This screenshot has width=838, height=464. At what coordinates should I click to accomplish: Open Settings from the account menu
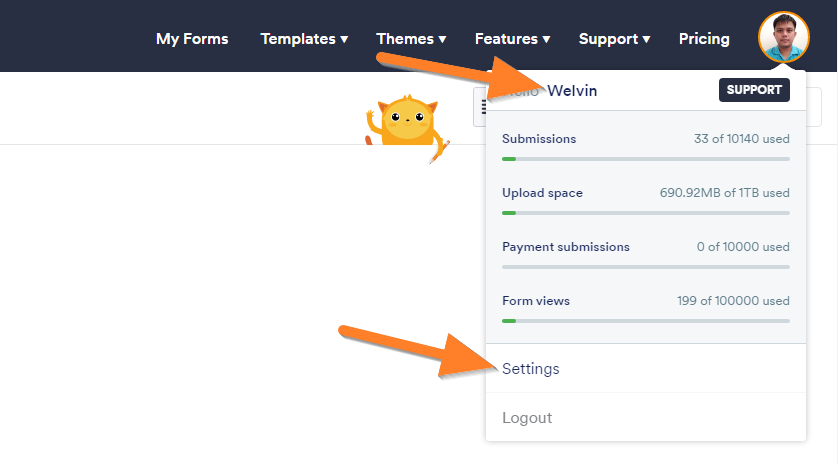click(x=531, y=369)
